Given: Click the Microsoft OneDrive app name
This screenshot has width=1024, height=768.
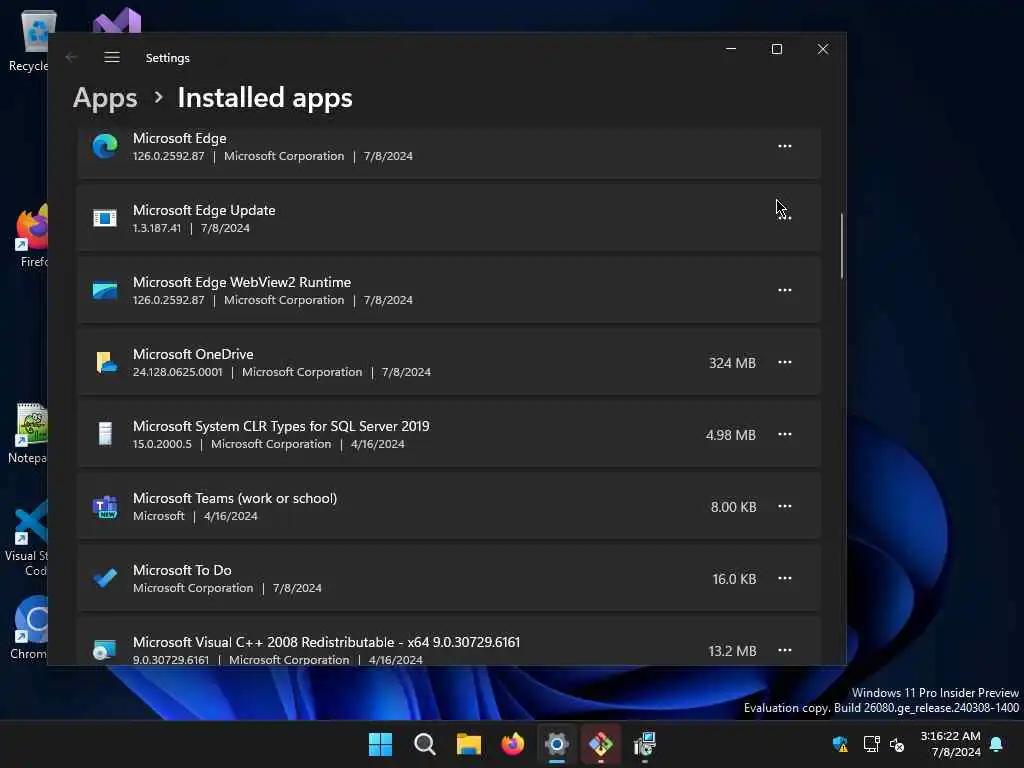Looking at the screenshot, I should click(x=193, y=354).
